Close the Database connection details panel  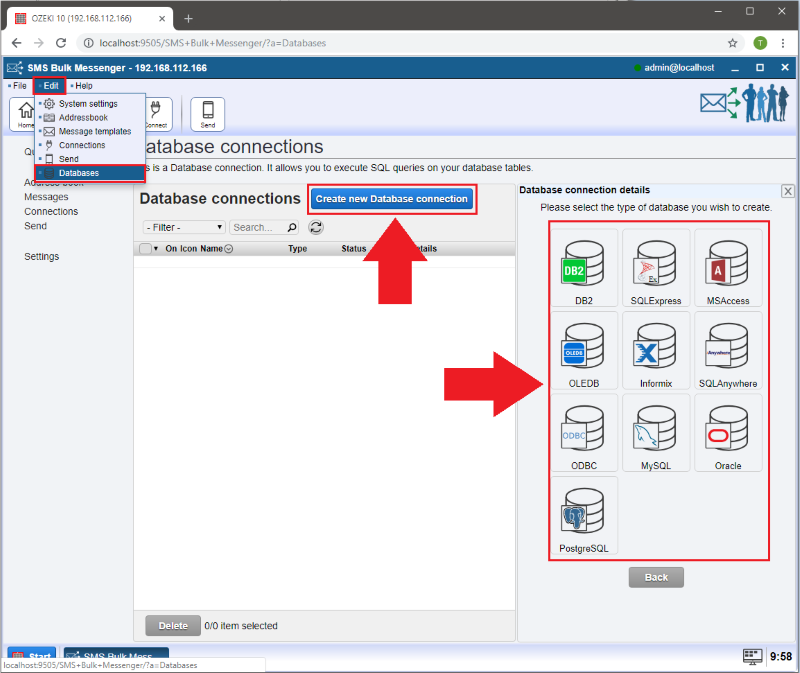coord(787,191)
